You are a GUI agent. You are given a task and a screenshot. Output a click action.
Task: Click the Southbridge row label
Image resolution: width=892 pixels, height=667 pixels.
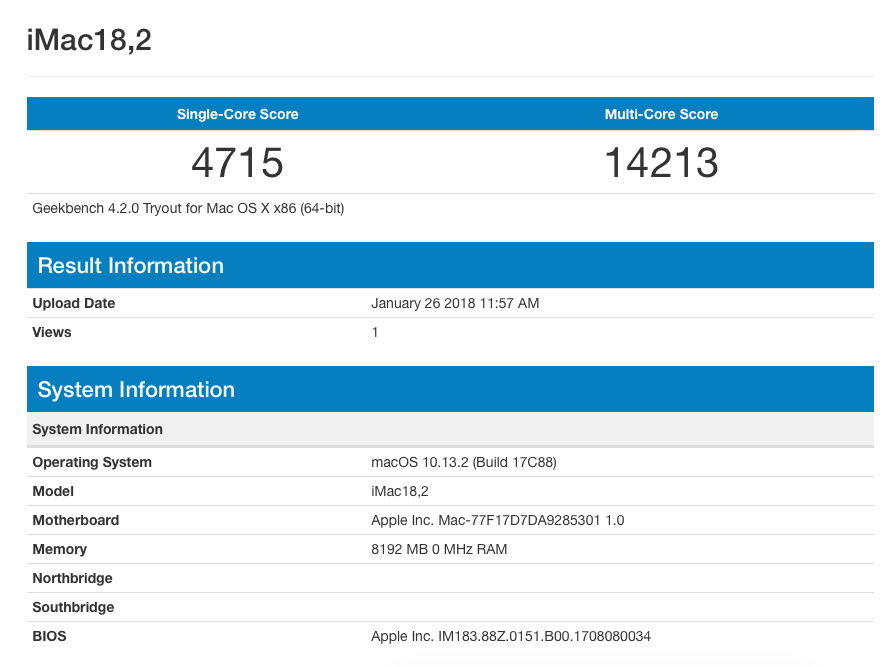[73, 607]
